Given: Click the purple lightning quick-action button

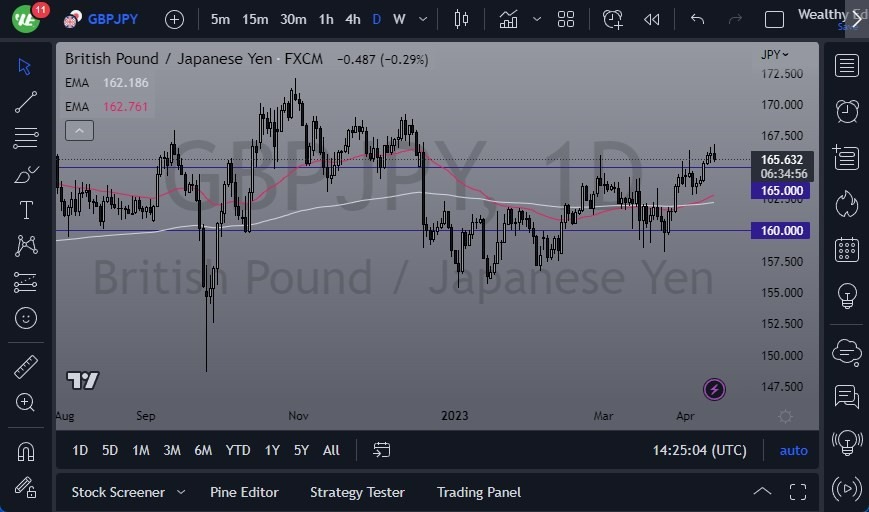Looking at the screenshot, I should pos(714,390).
